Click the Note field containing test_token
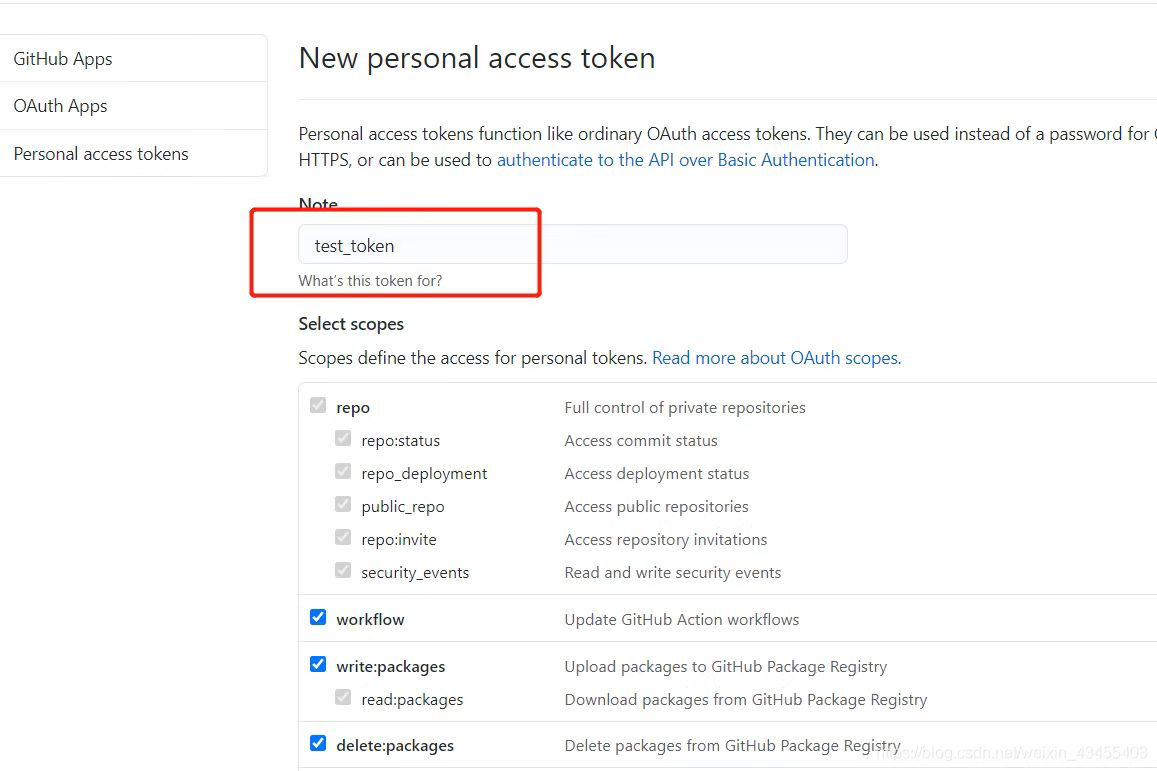This screenshot has height=771, width=1157. tap(573, 244)
